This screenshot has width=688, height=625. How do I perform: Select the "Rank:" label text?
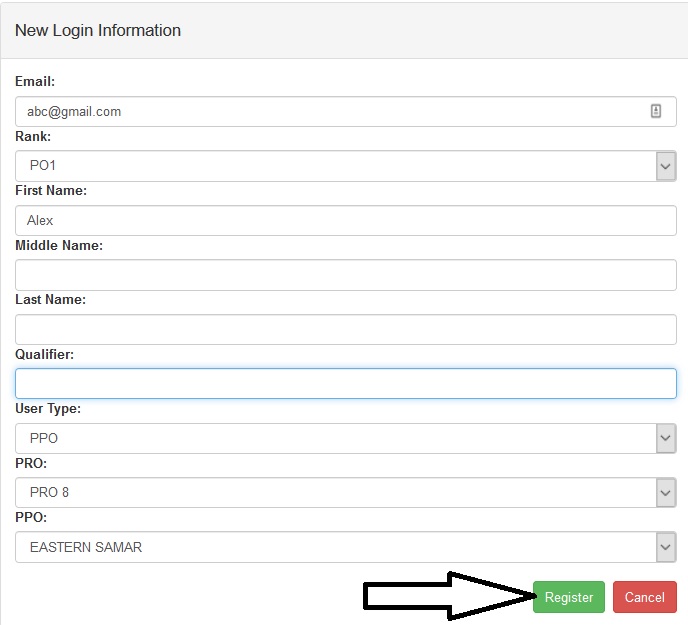point(33,136)
